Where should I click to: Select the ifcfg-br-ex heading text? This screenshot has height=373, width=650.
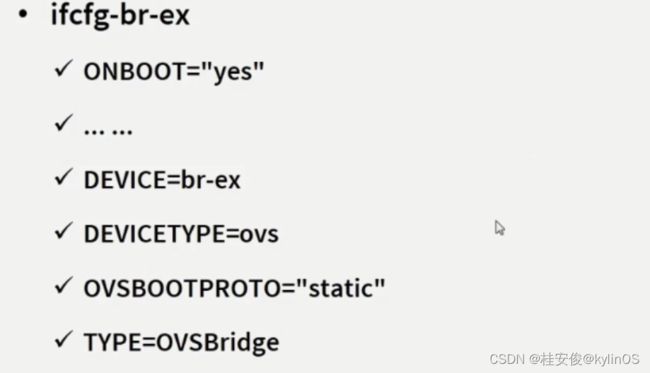120,16
